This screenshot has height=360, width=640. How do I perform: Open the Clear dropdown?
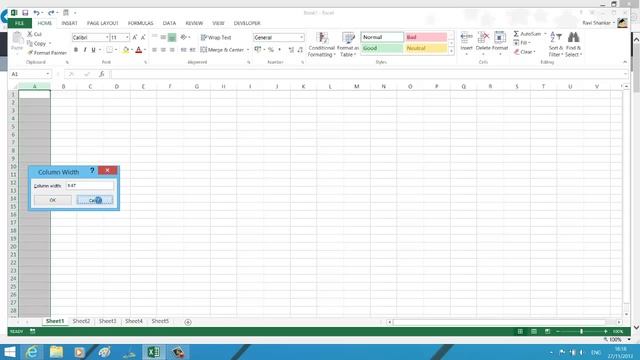tap(524, 52)
